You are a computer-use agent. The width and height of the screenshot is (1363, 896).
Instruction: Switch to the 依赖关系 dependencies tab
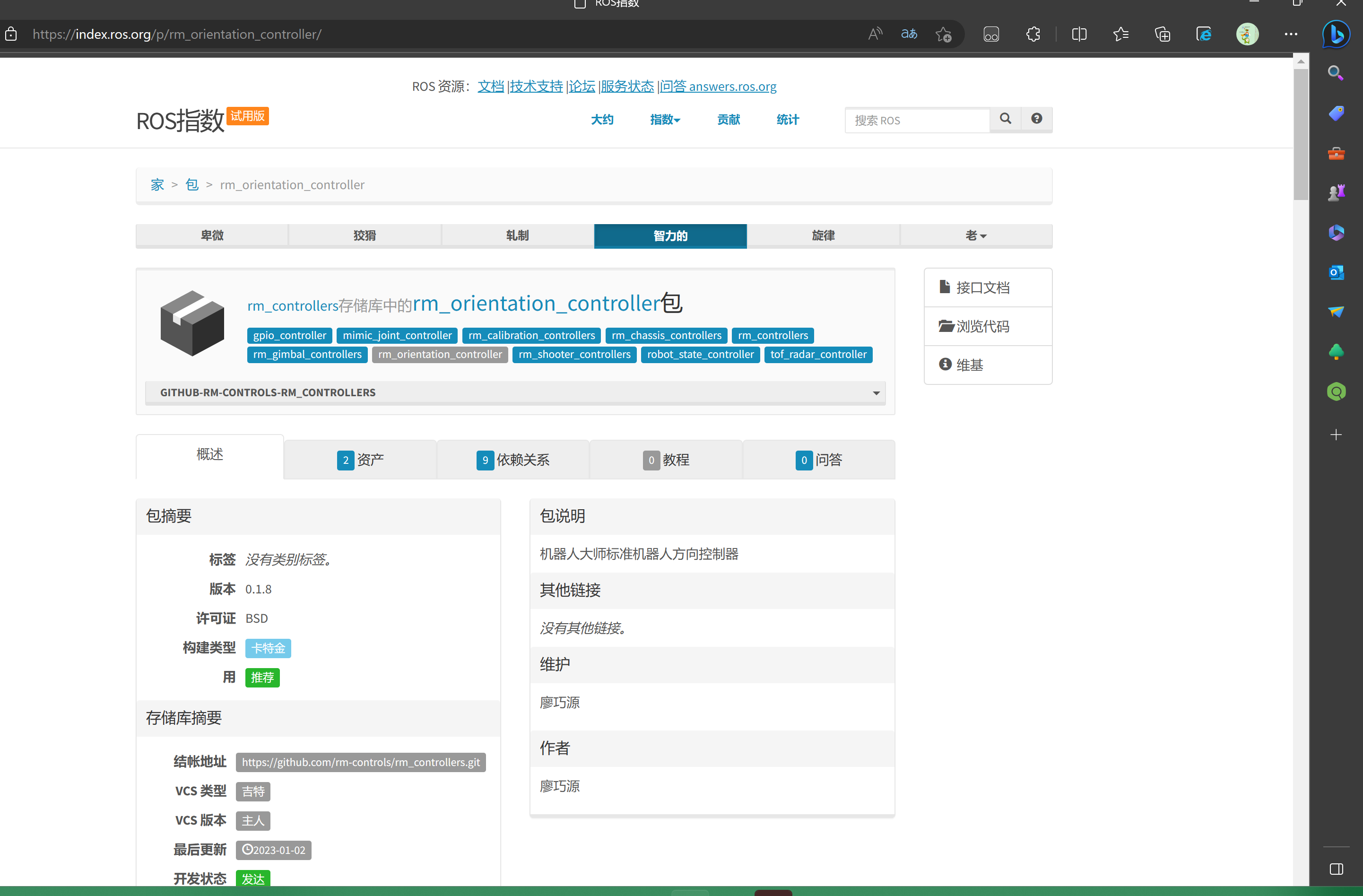513,460
